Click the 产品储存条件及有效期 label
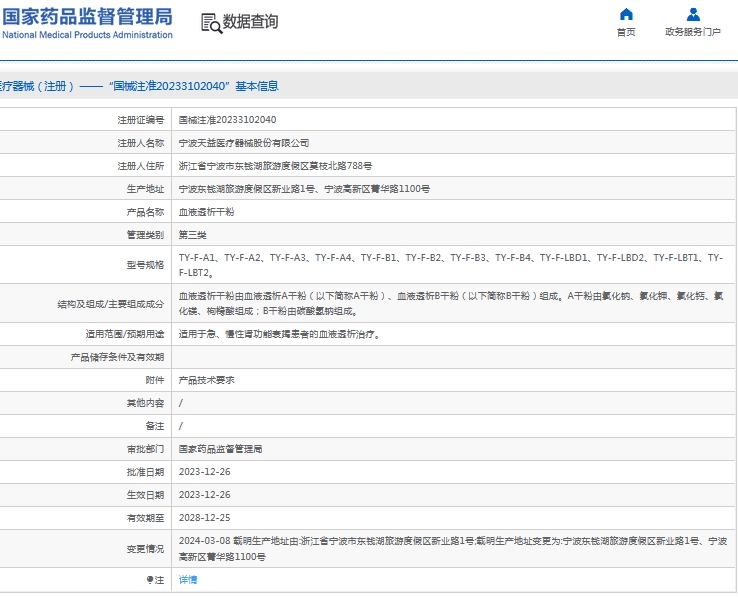738x597 pixels. point(117,357)
